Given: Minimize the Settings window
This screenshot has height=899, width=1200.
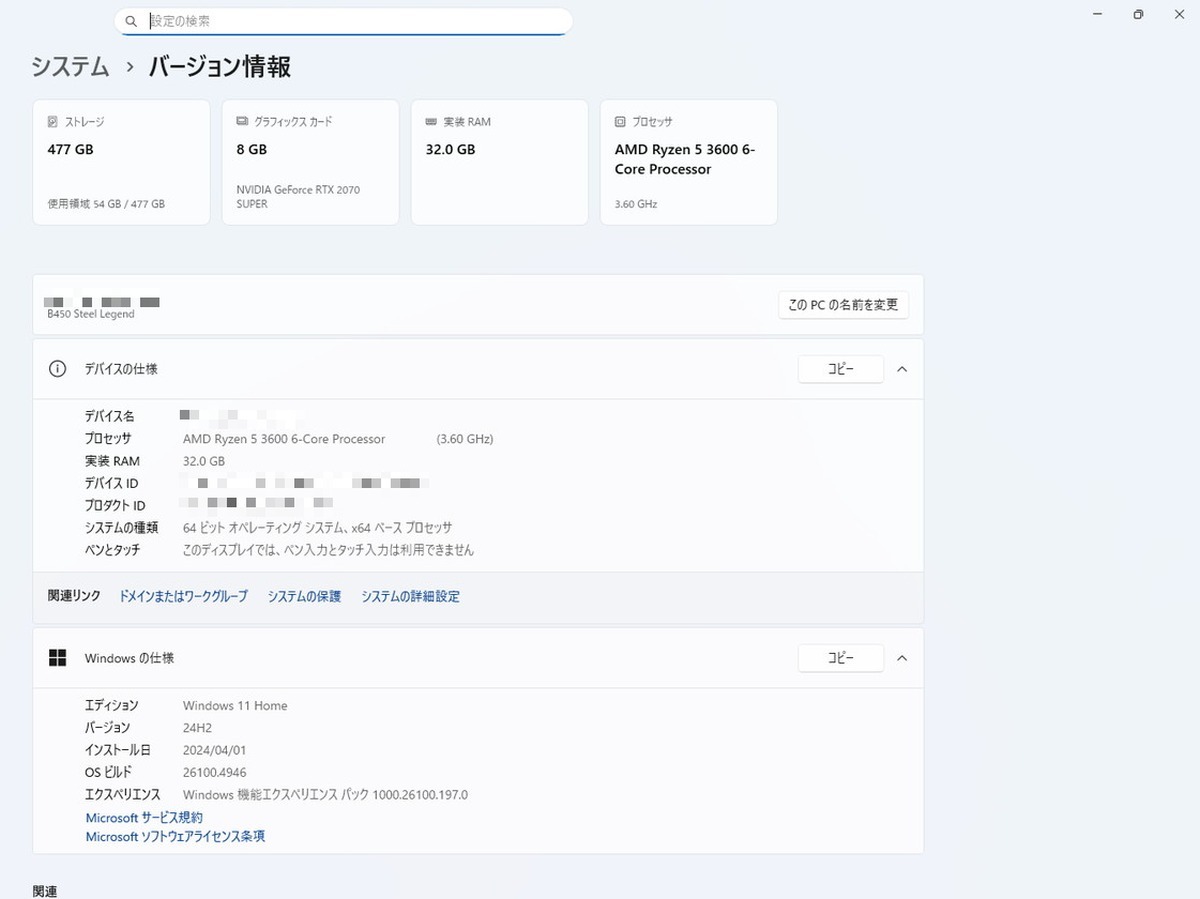Looking at the screenshot, I should (1098, 14).
